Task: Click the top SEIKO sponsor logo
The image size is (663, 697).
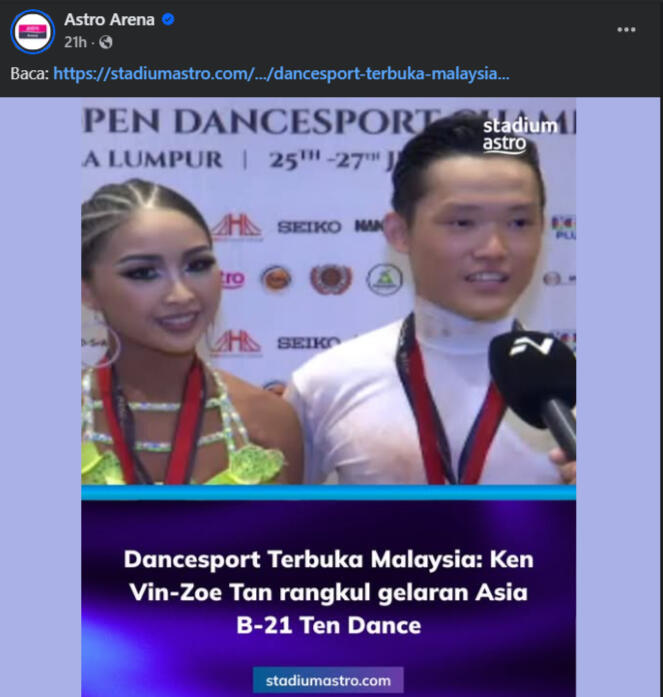Action: coord(309,227)
